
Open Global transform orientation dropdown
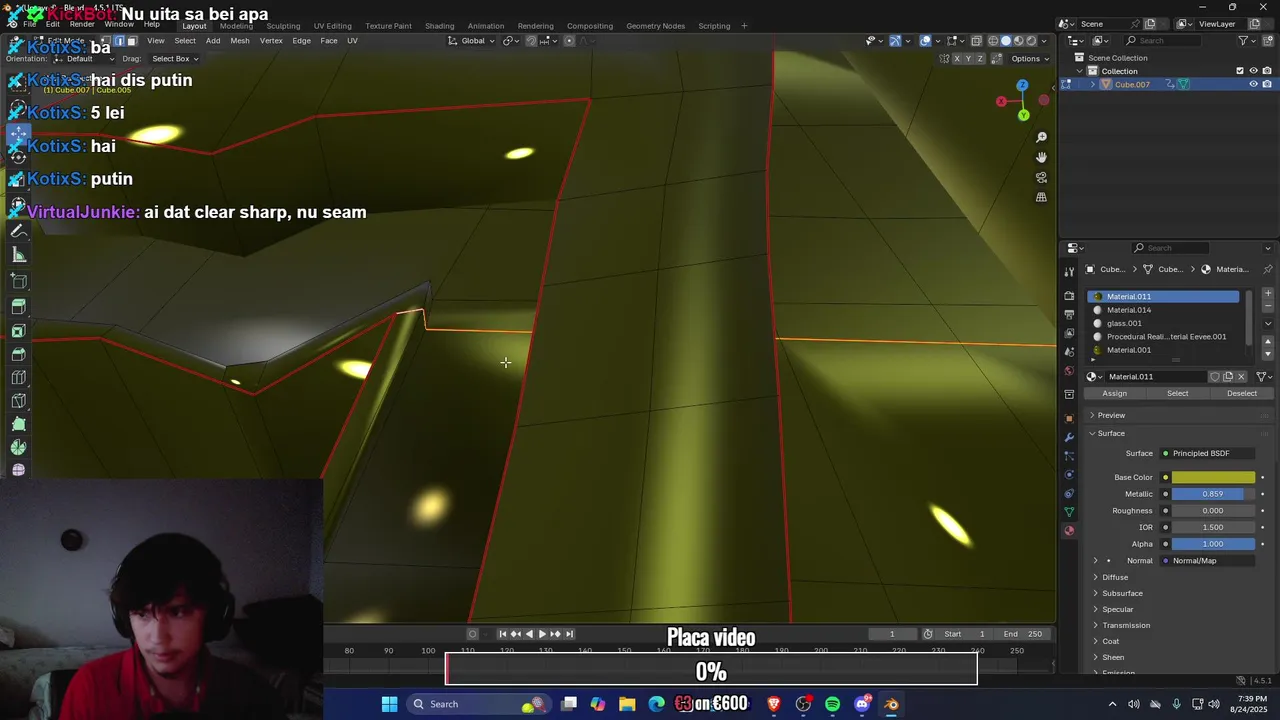(471, 41)
